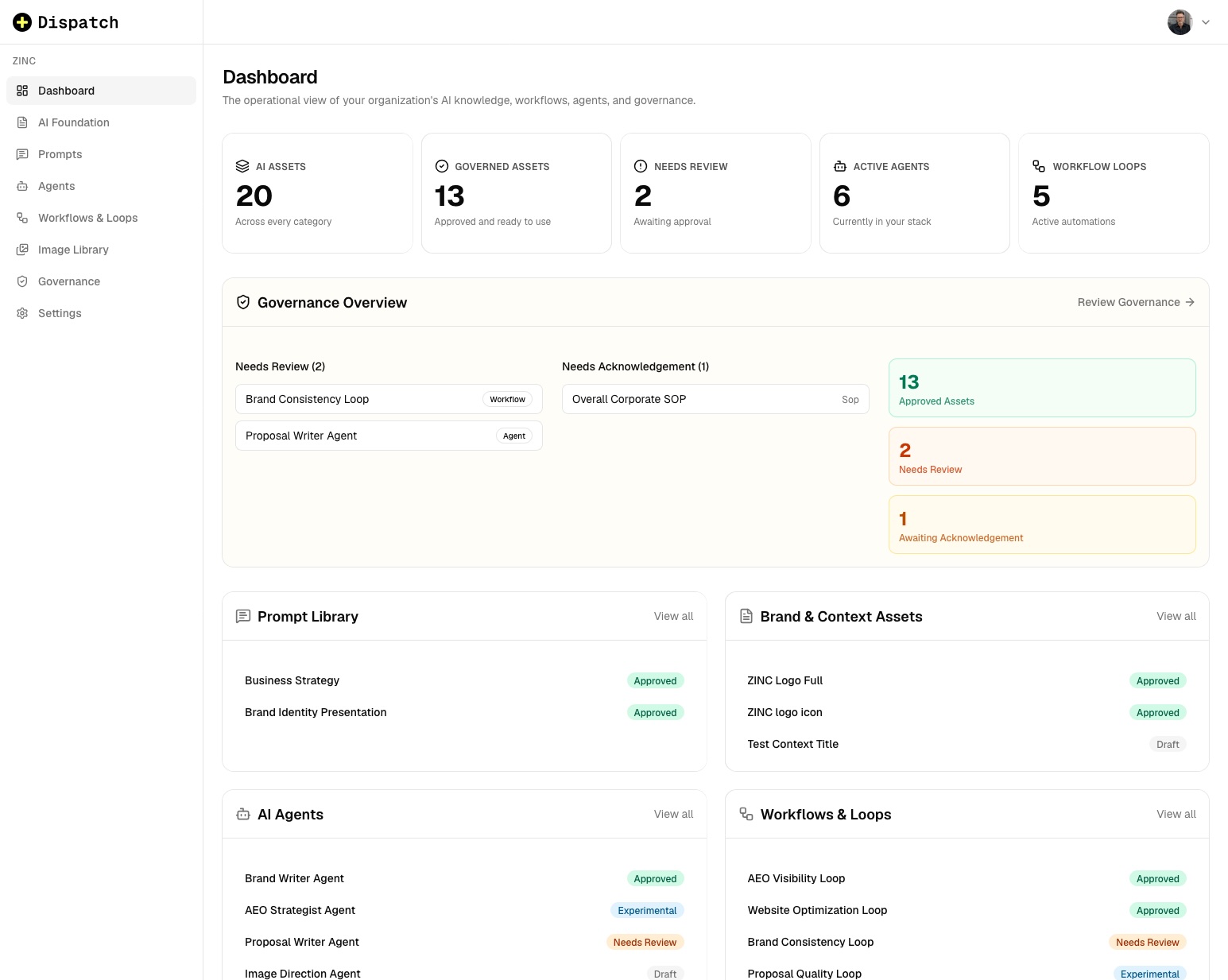Click the Brand & Context Assets file icon

746,616
